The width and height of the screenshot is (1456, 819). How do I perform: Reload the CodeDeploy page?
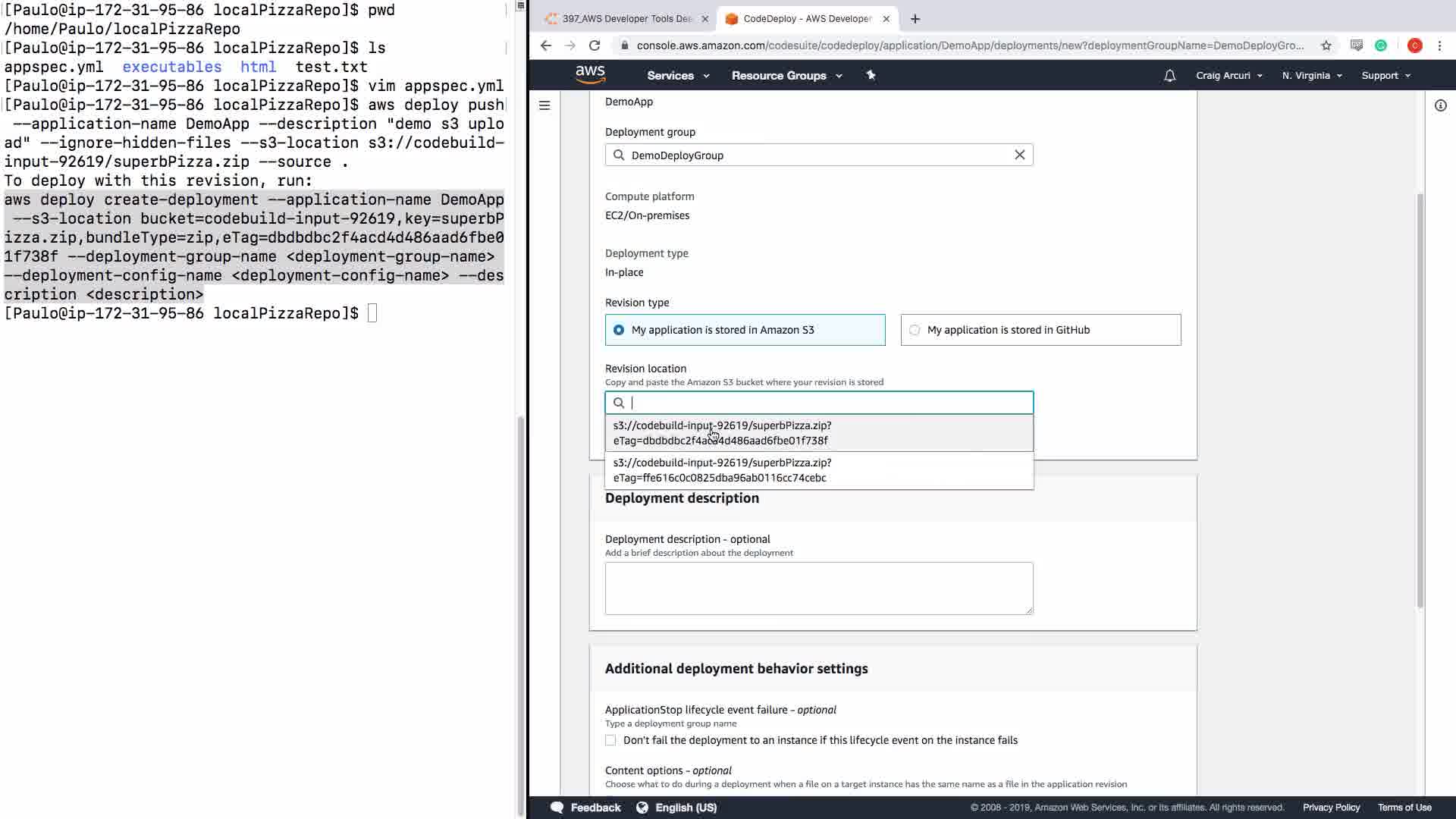click(x=595, y=45)
